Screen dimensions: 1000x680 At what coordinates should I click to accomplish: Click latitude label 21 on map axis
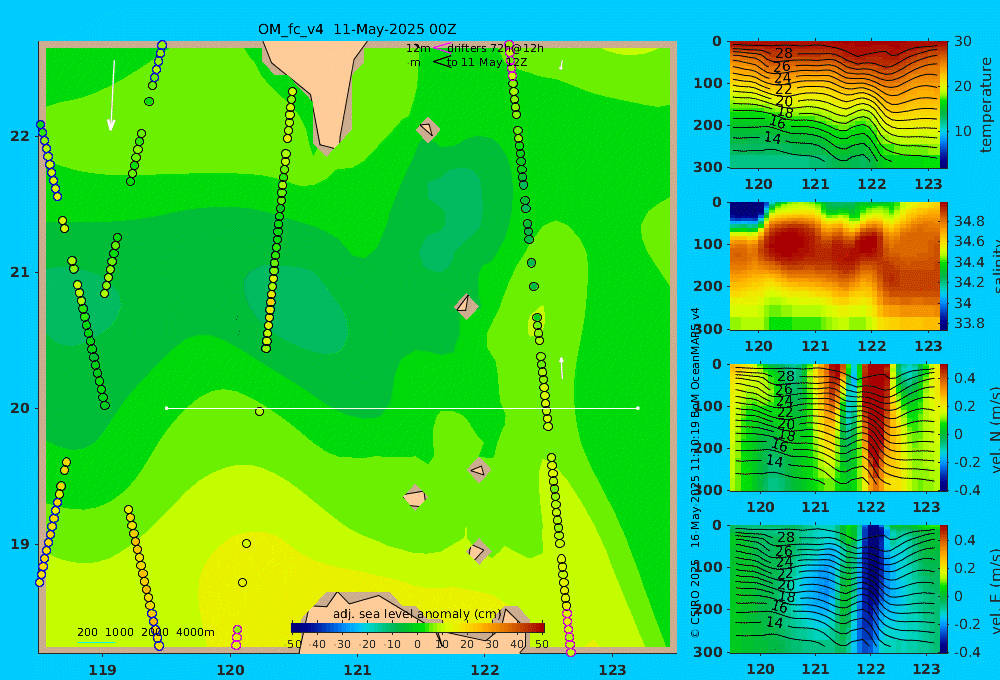20,272
